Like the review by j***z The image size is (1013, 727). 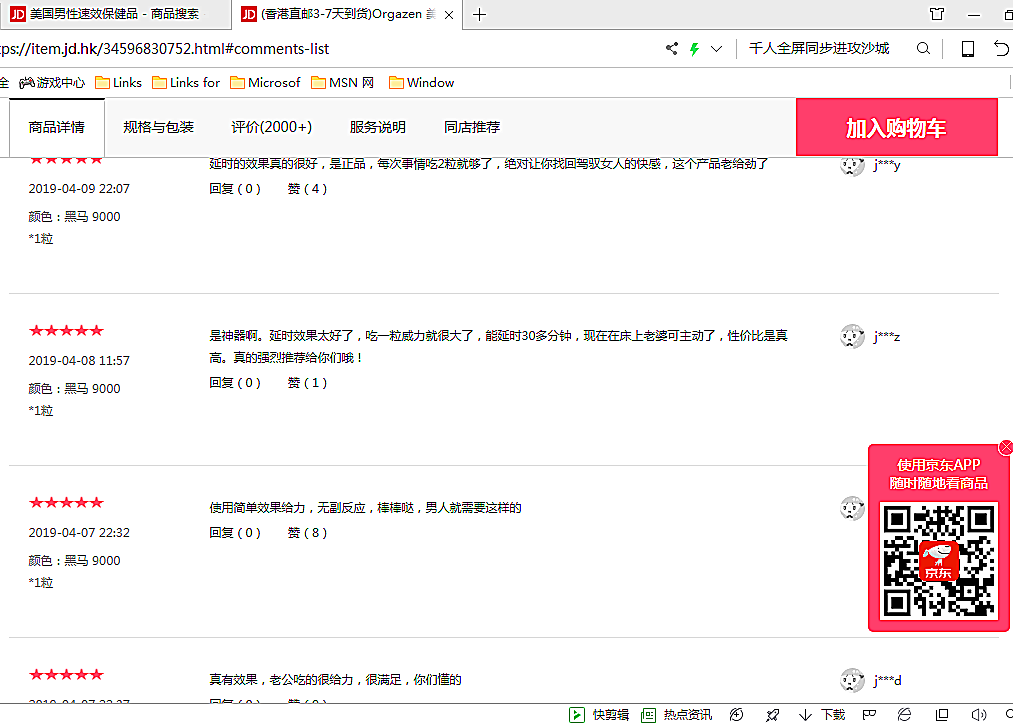click(307, 382)
